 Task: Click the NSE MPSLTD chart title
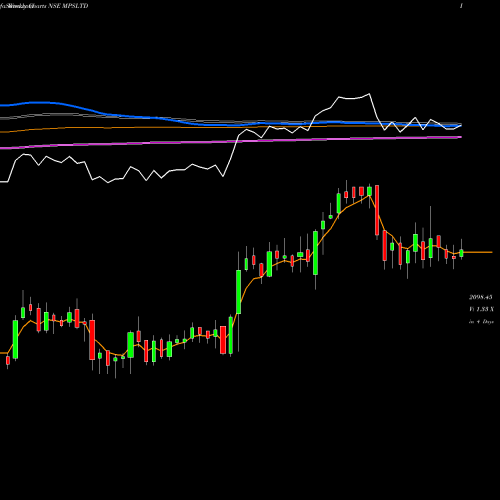(x=44, y=6)
